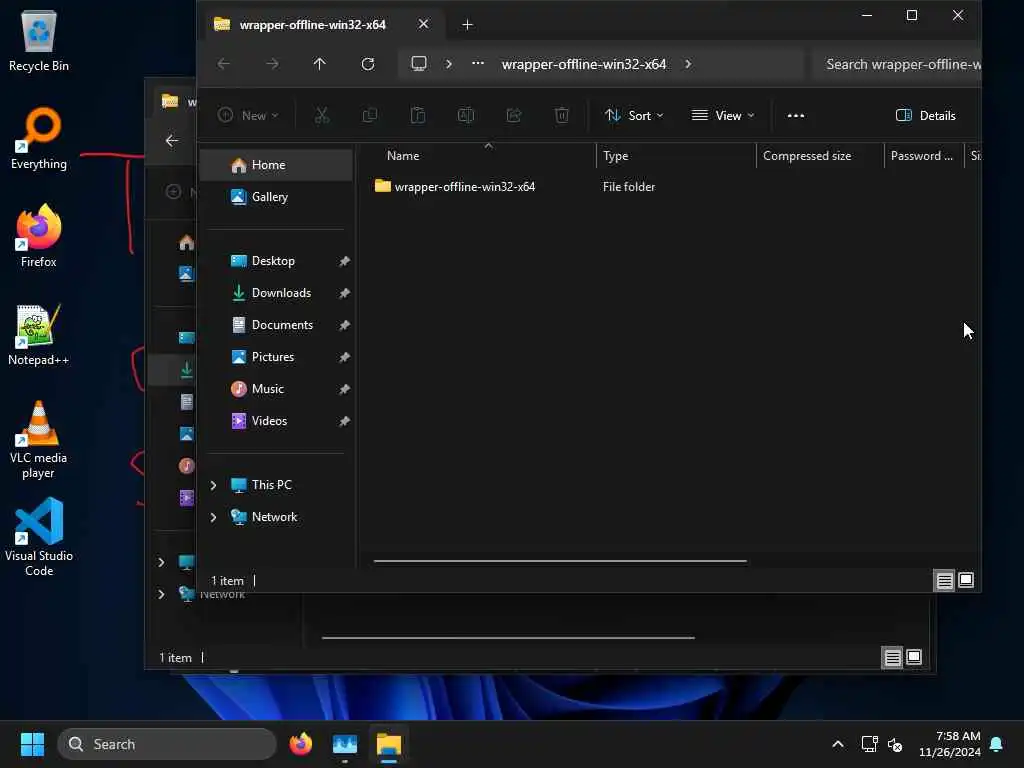Open See more ellipsis in toolbar
This screenshot has height=768, width=1024.
pyautogui.click(x=795, y=116)
